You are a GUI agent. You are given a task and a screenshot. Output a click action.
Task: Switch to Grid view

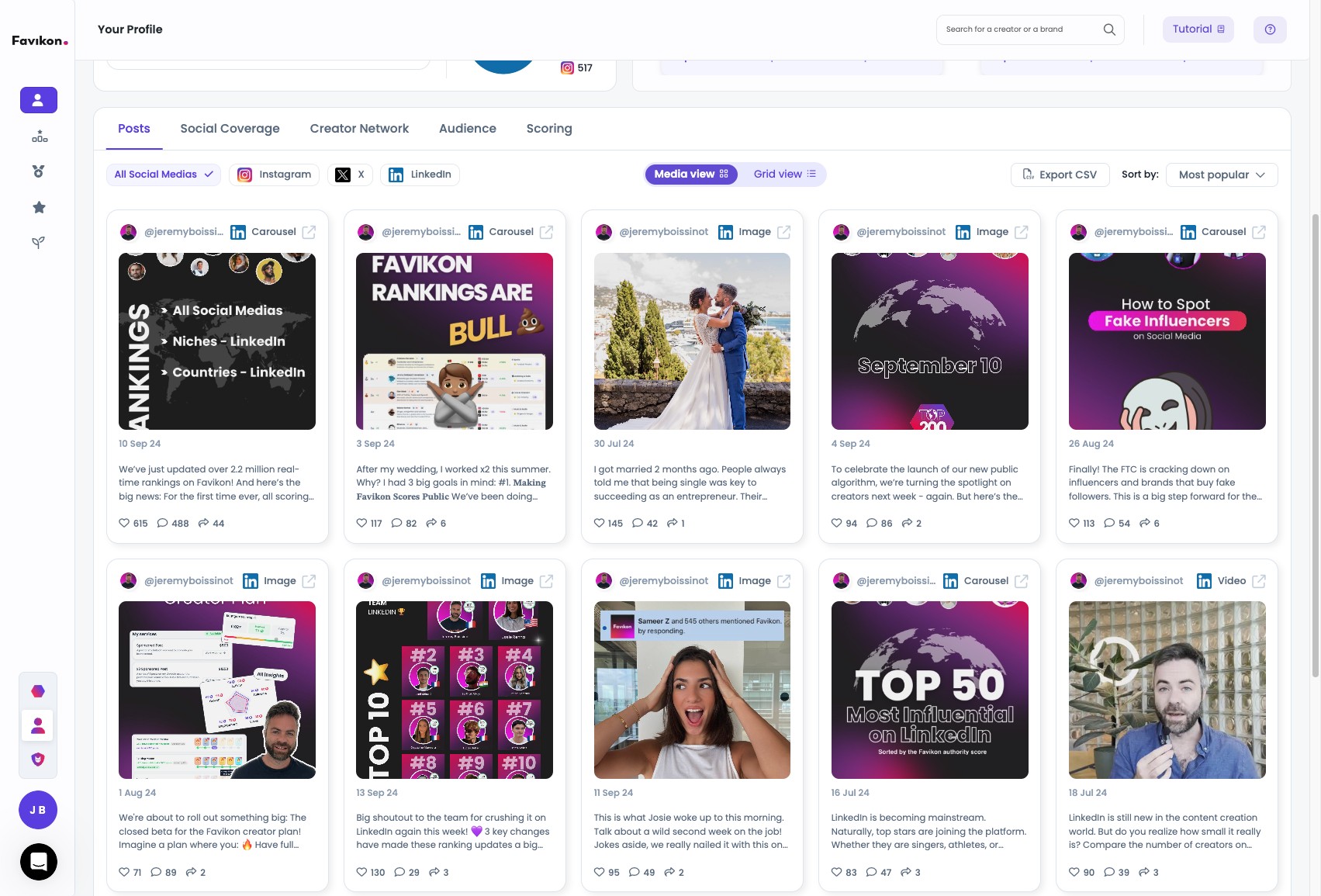[784, 175]
